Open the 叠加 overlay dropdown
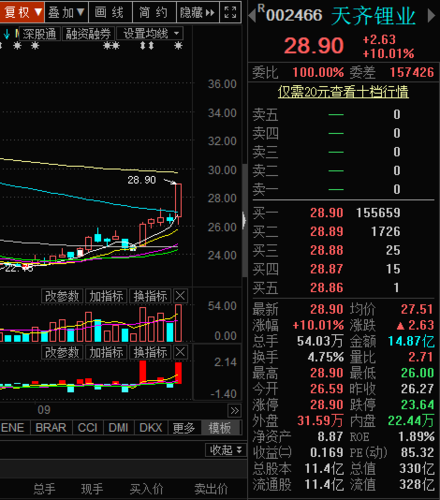This screenshot has width=440, height=500. pyautogui.click(x=66, y=13)
